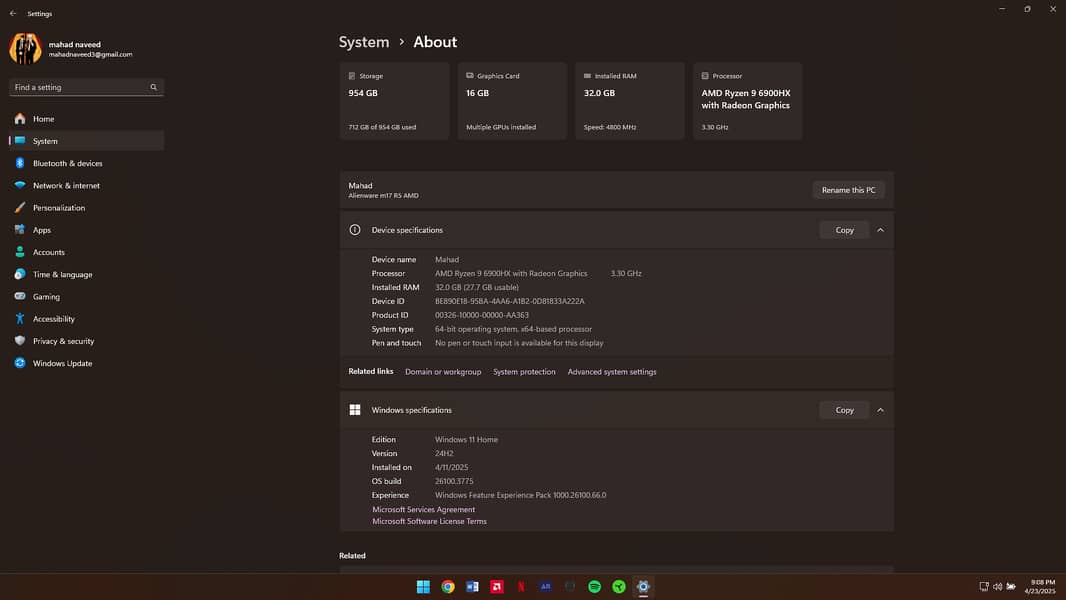1066x600 pixels.
Task: Open Microsoft Software License Terms link
Action: click(430, 522)
